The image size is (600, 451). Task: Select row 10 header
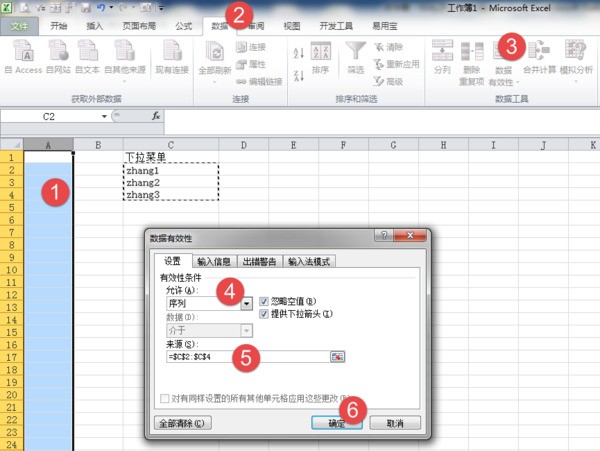point(11,270)
